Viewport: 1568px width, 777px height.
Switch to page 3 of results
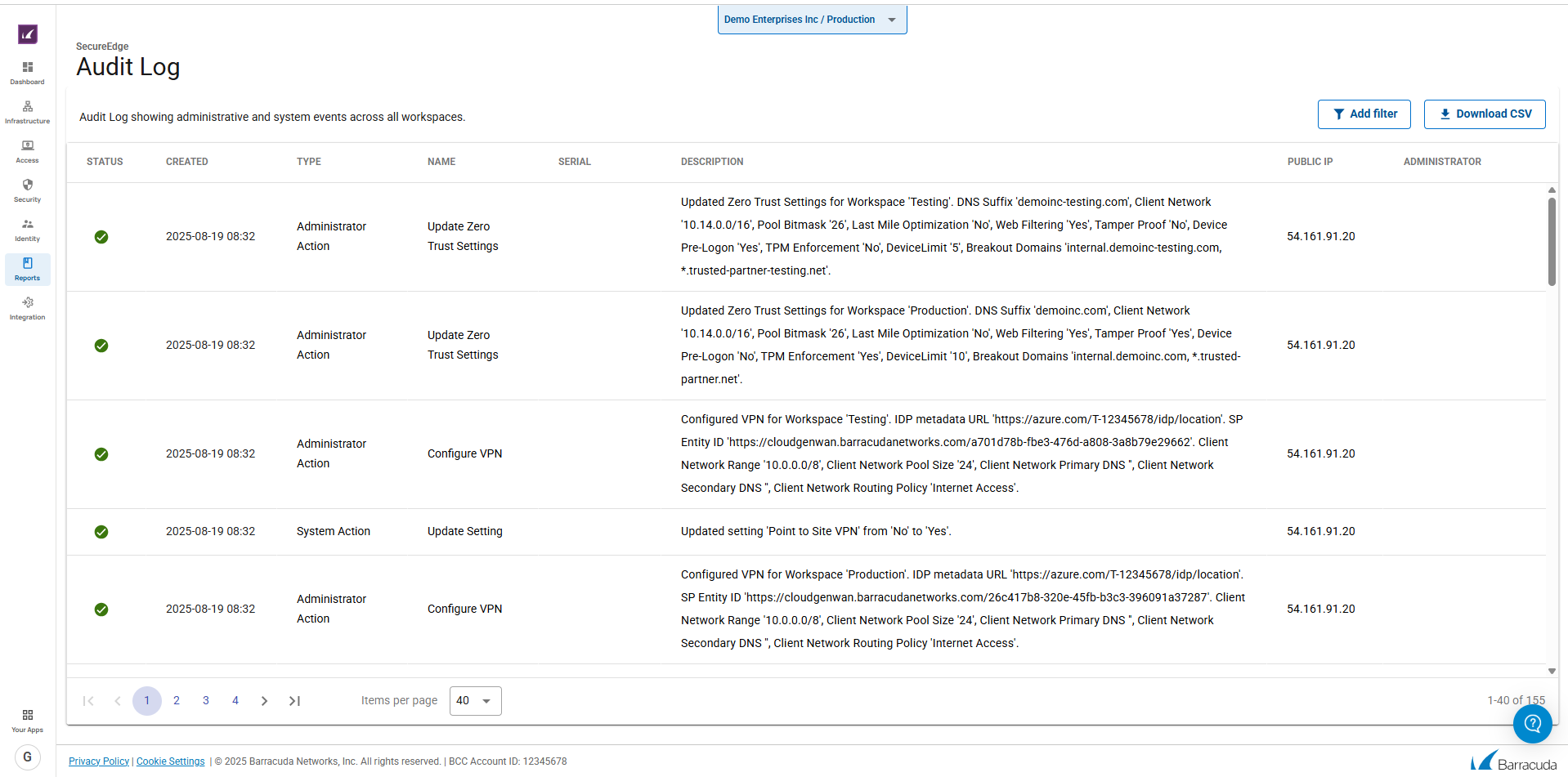[x=206, y=701]
